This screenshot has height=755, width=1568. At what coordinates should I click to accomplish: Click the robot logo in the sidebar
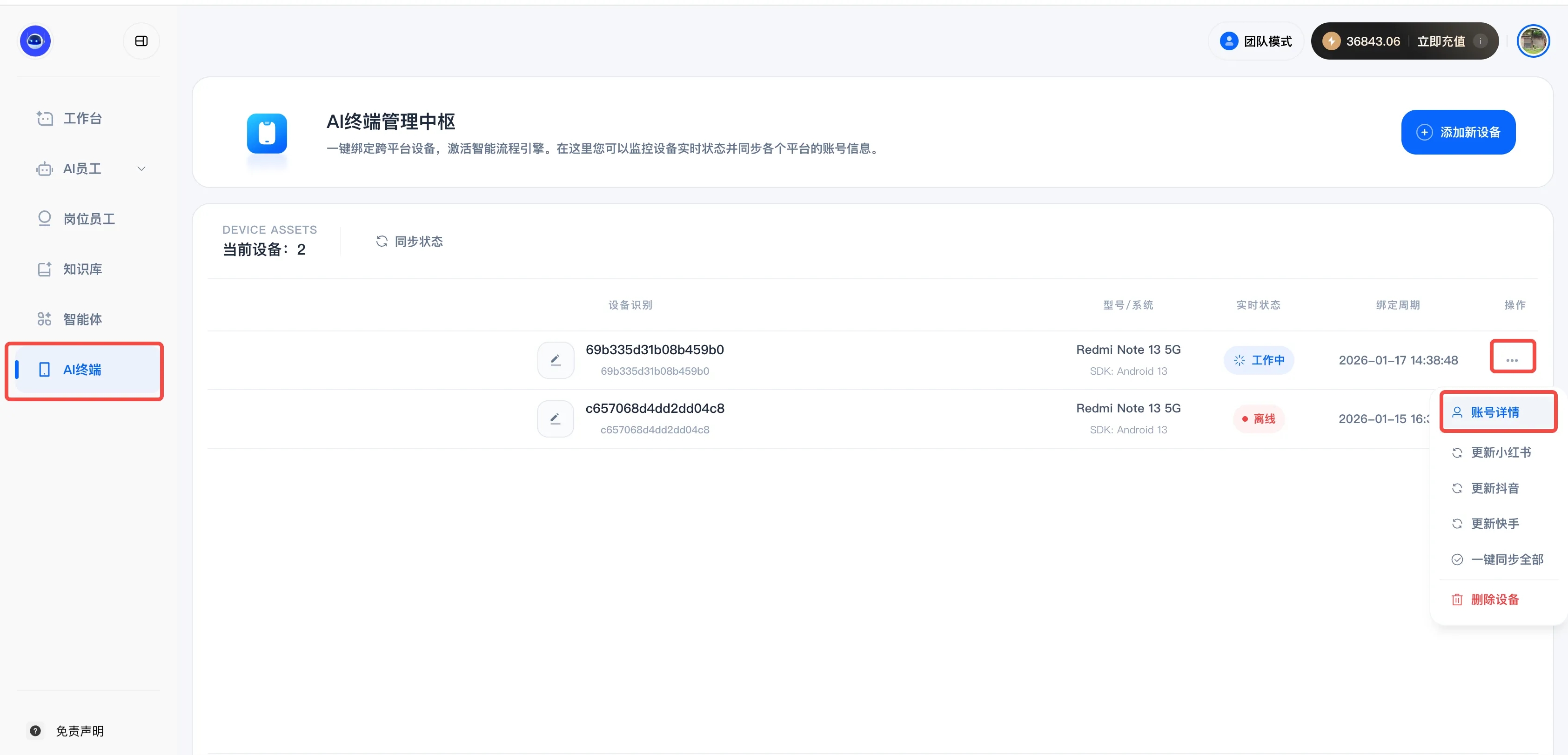(35, 41)
